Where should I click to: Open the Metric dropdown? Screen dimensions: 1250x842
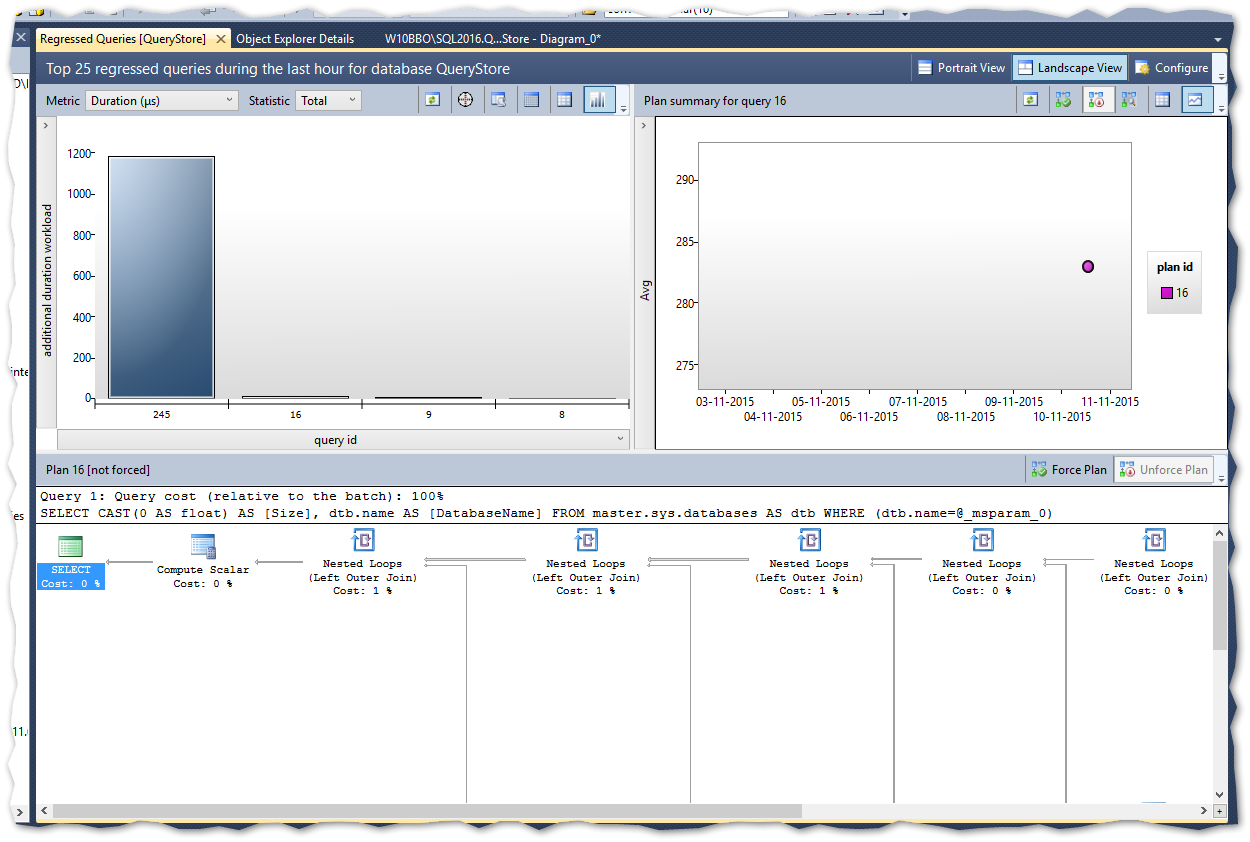tap(162, 100)
